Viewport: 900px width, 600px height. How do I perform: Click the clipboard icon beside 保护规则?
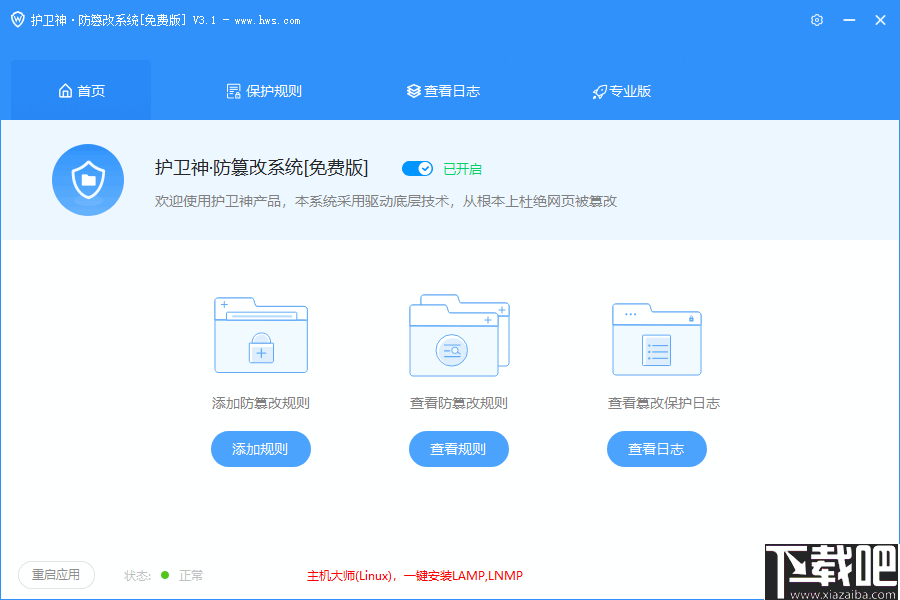click(233, 90)
